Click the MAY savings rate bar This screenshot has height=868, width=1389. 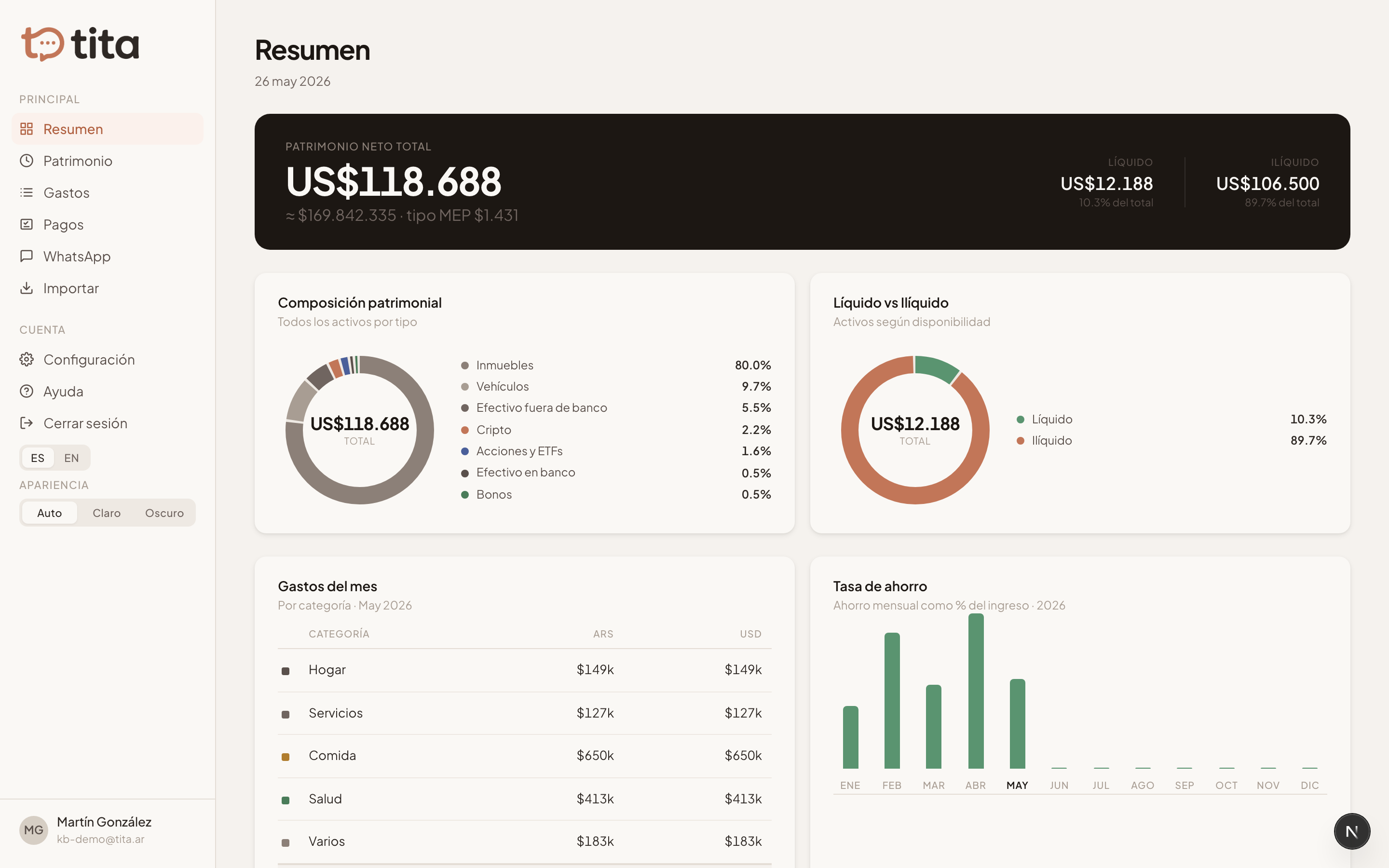point(1017,724)
